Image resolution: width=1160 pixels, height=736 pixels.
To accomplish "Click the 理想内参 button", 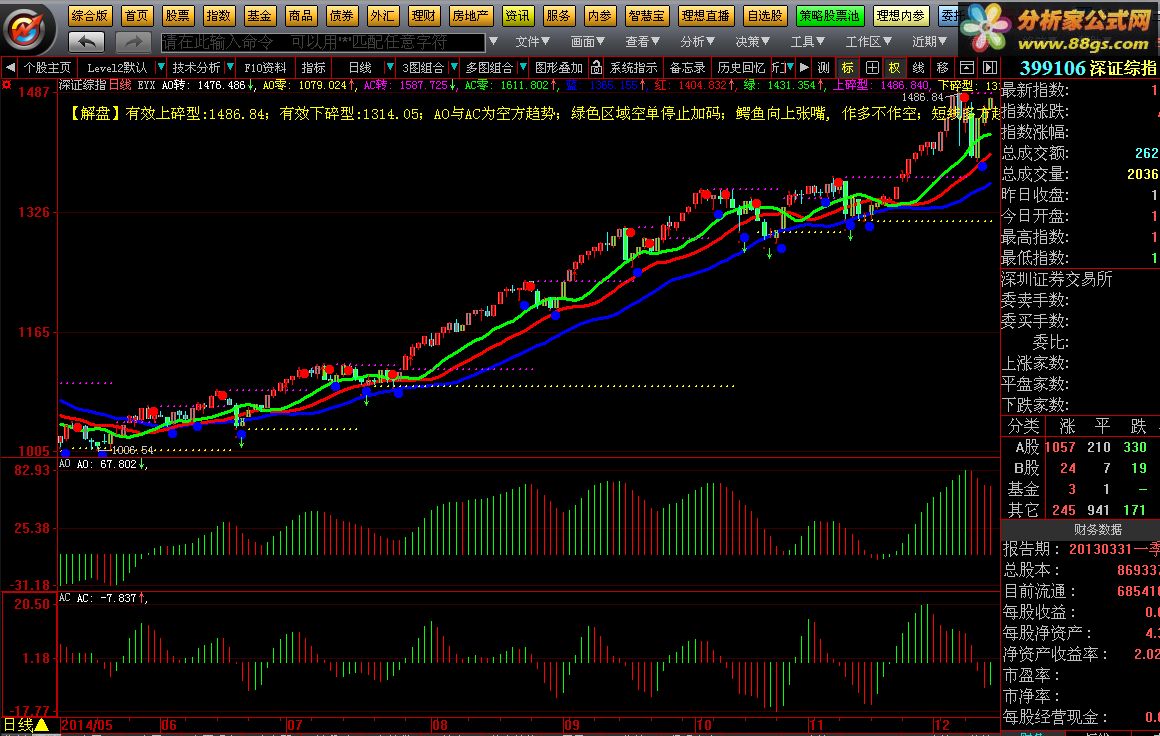I will tap(900, 15).
